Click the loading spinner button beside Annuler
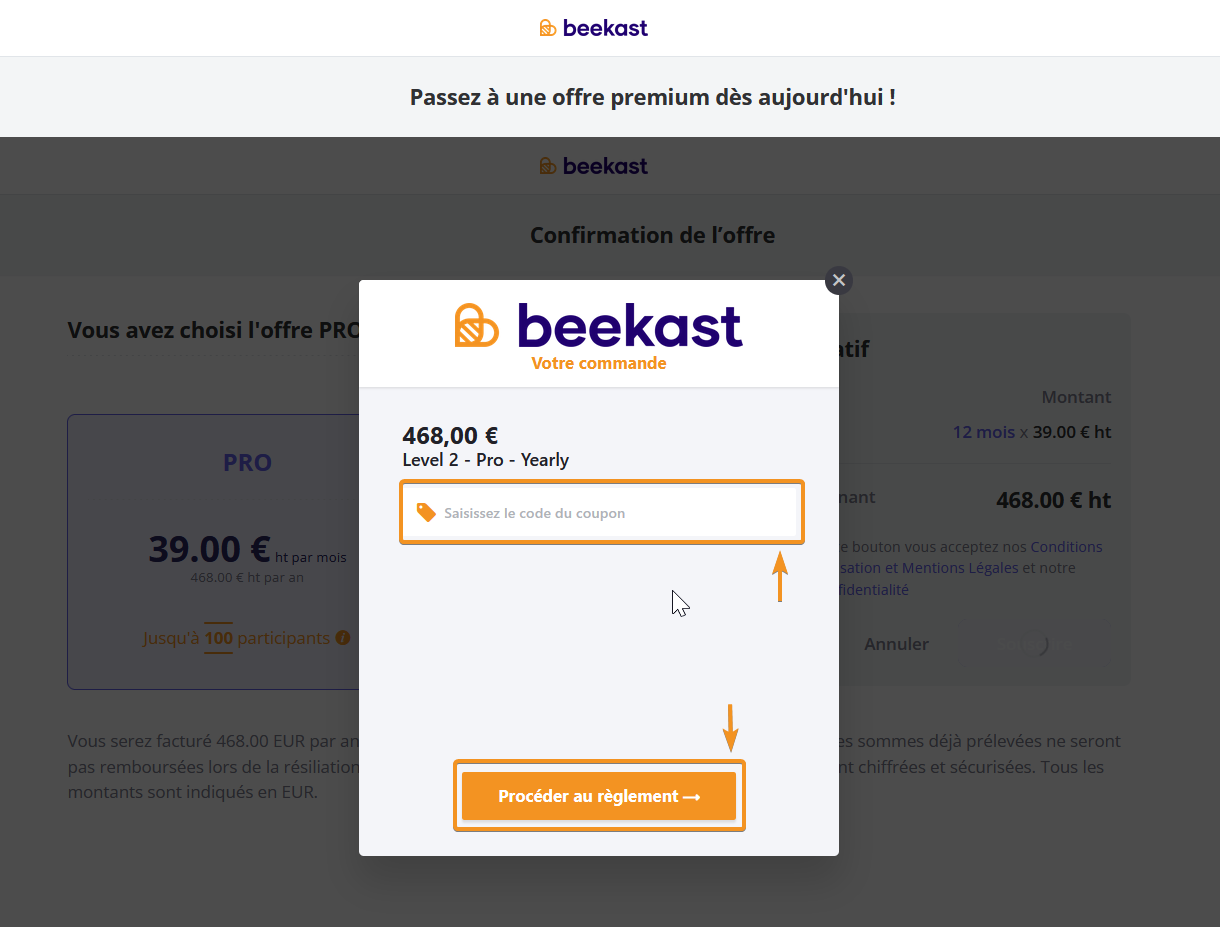 1035,645
